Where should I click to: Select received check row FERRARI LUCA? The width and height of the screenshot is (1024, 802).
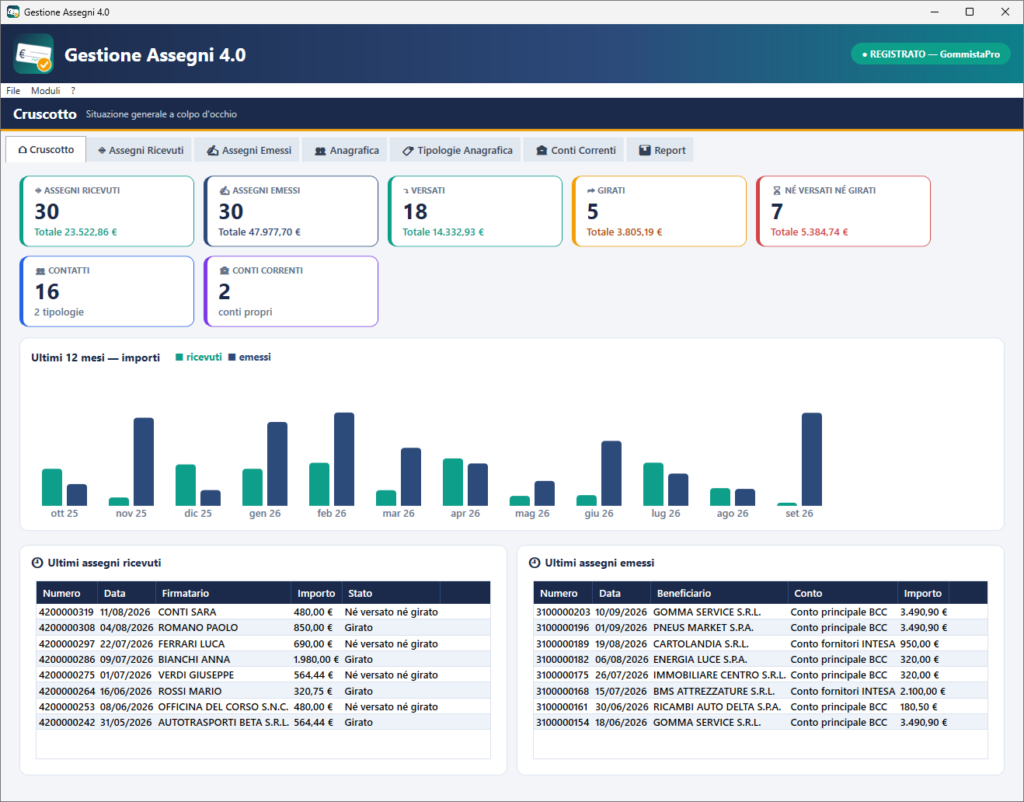pos(263,644)
